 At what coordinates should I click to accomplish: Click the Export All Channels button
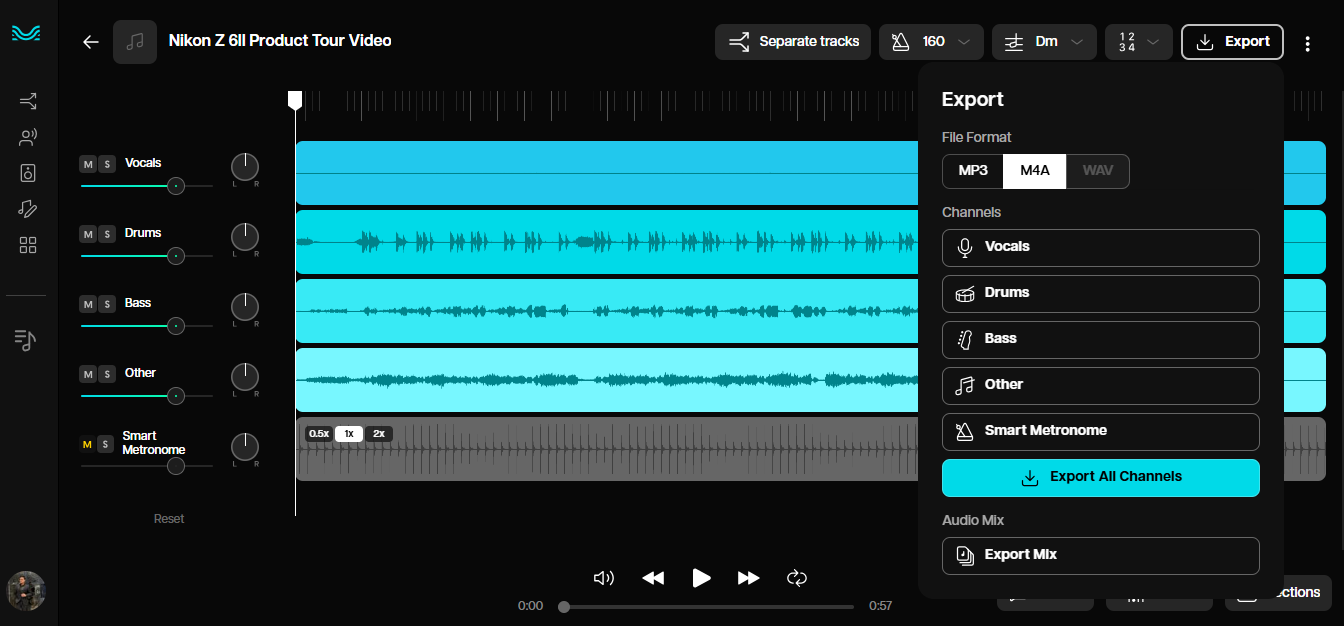(x=1100, y=478)
